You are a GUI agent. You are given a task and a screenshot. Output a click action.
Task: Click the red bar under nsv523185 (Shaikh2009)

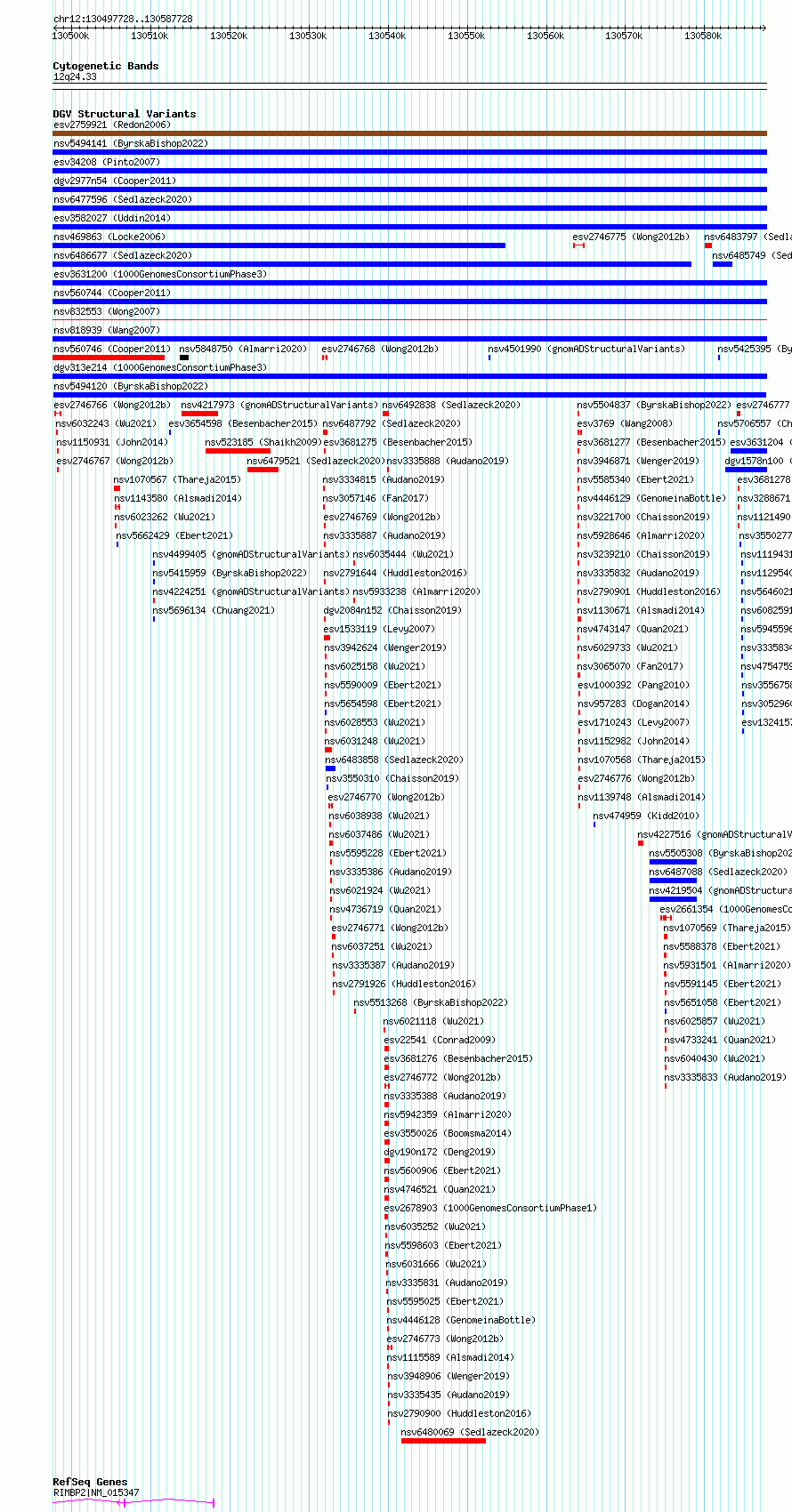[238, 451]
